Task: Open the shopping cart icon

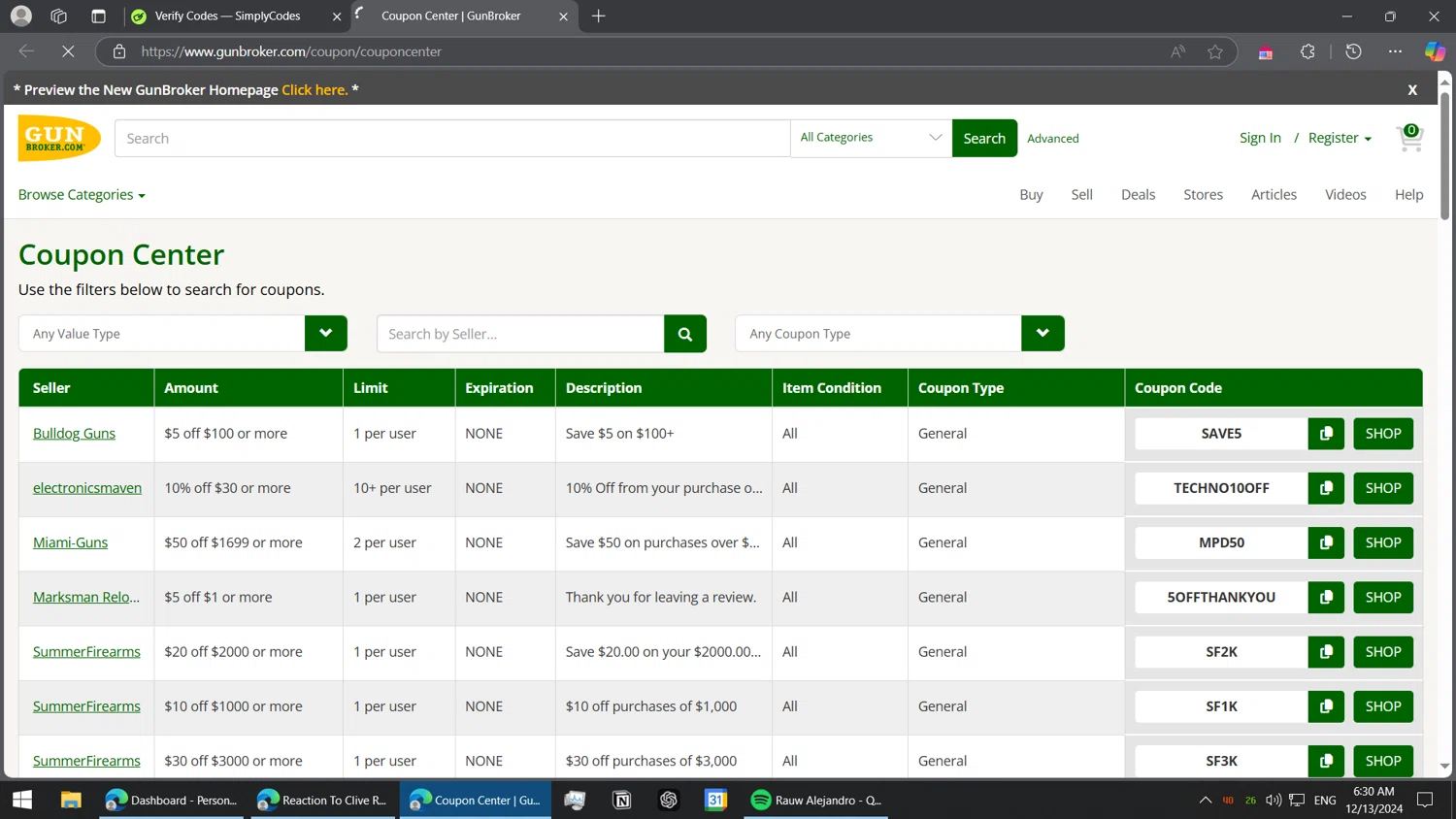Action: (1409, 138)
